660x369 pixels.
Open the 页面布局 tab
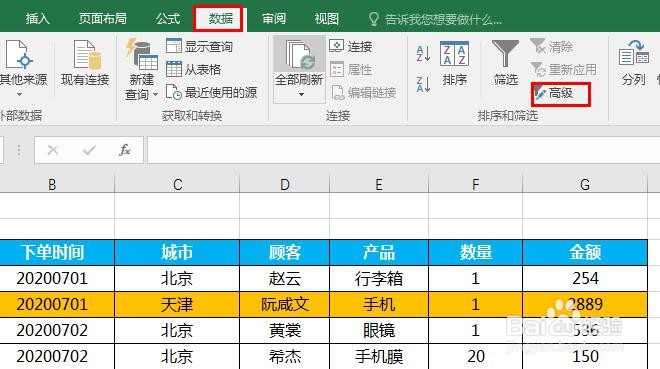point(102,19)
